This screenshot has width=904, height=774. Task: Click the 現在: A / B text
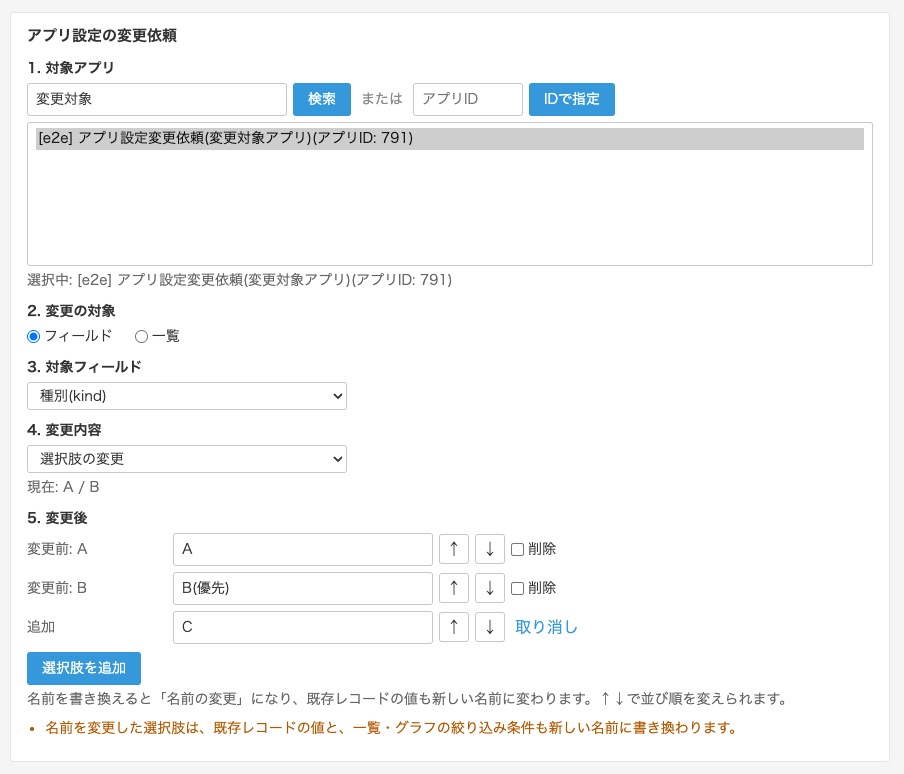(x=63, y=487)
